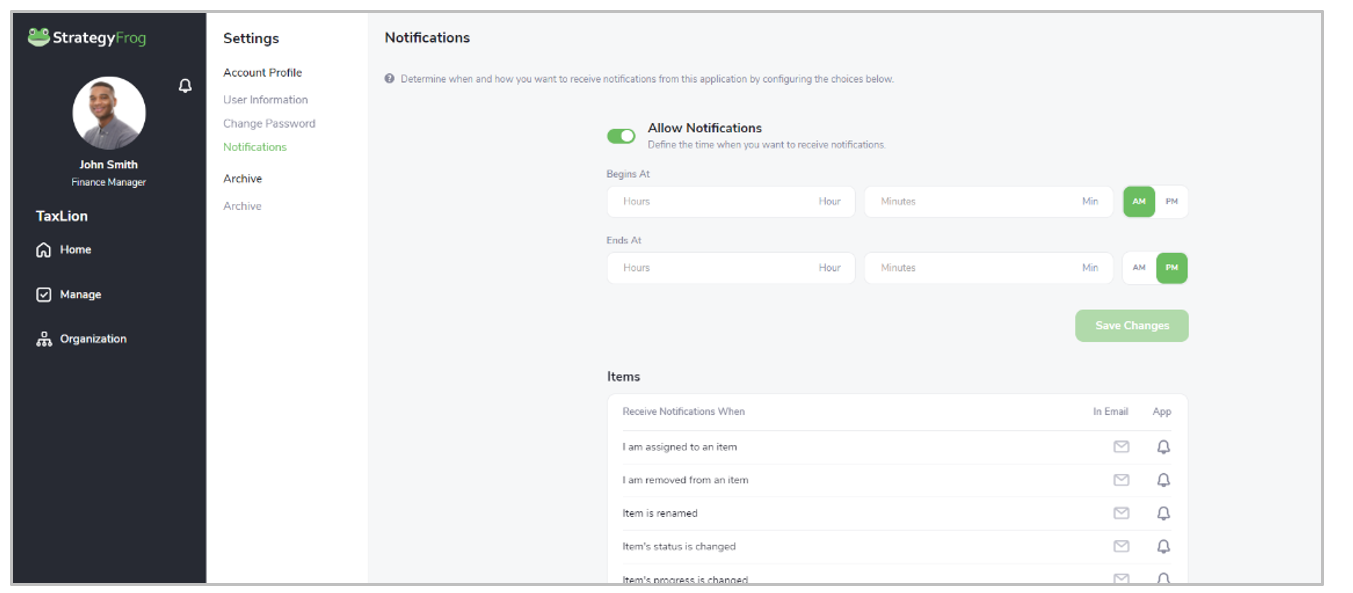This screenshot has width=1353, height=593.
Task: Open Organization via the hierarchy icon
Action: click(x=43, y=339)
